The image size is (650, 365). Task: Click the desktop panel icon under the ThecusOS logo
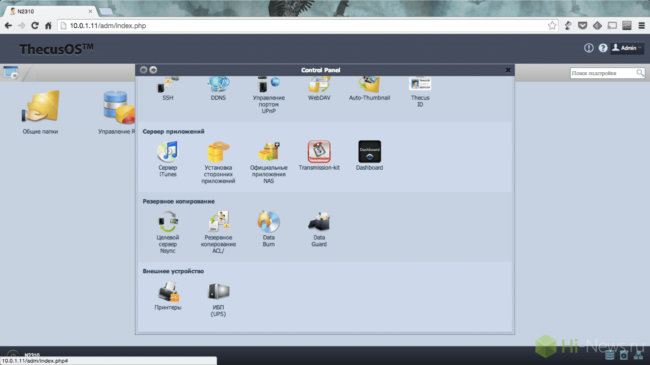(11, 73)
